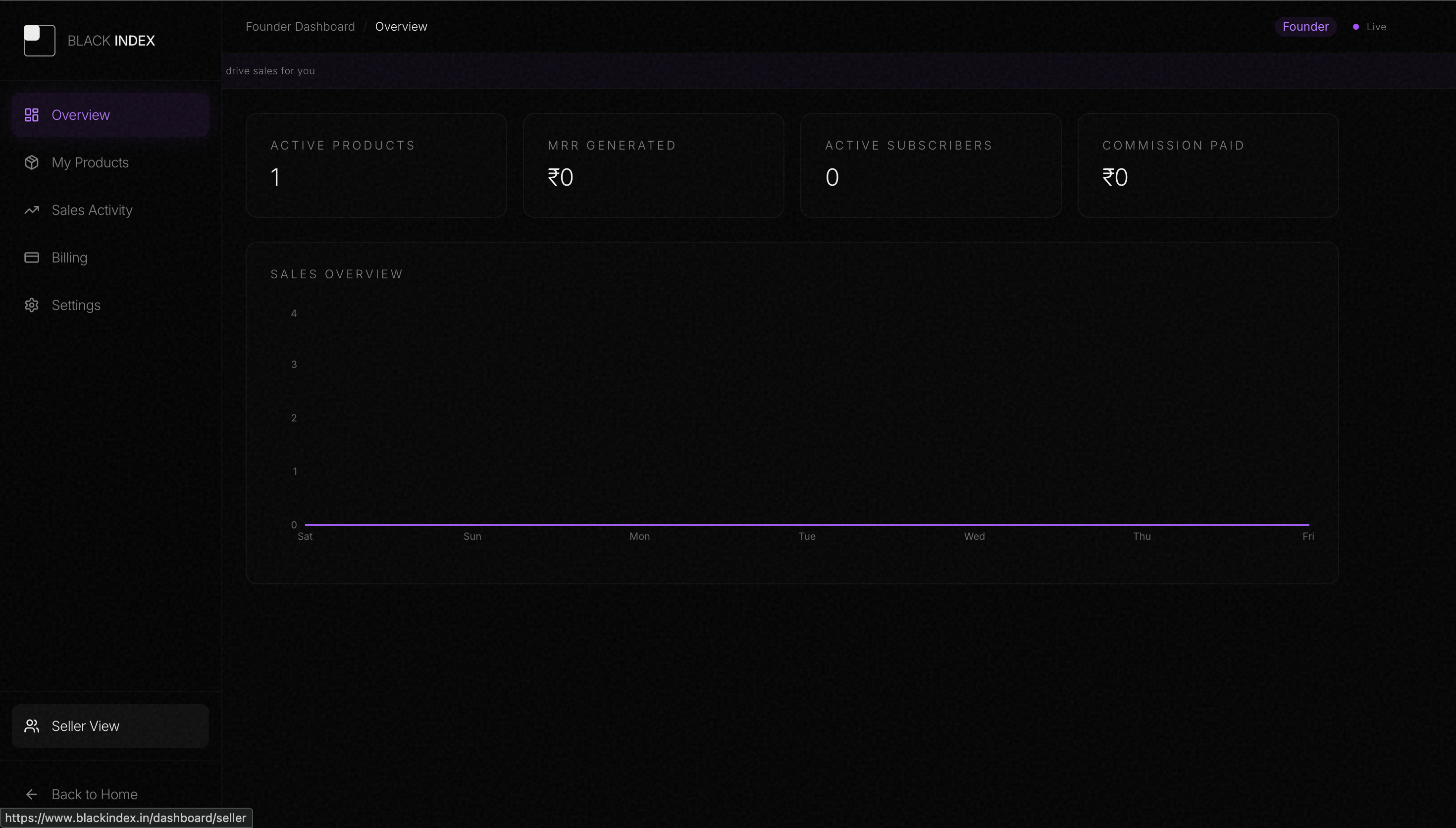Open Sales Activity section

[110, 210]
